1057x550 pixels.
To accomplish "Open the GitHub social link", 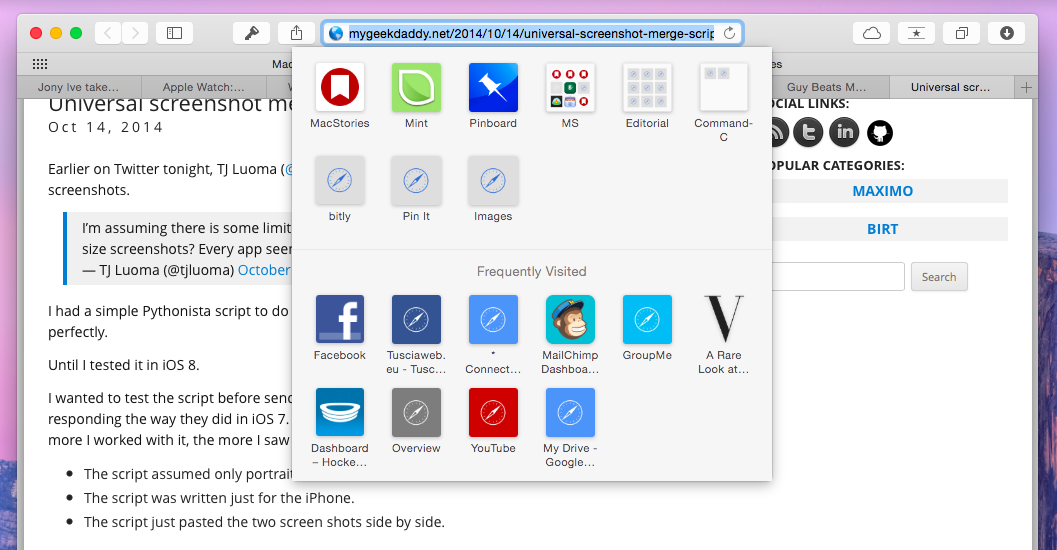I will pyautogui.click(x=880, y=133).
